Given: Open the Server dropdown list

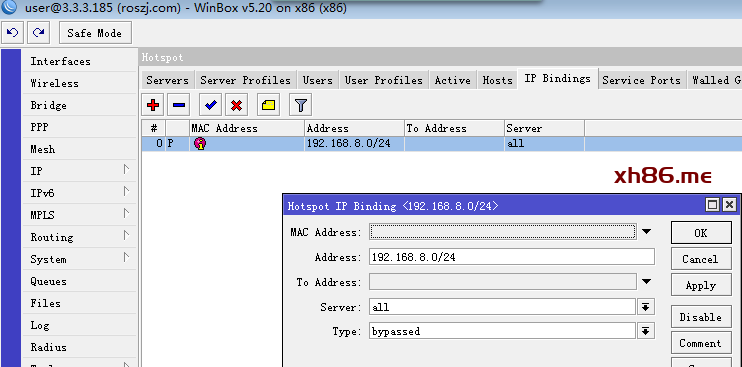Looking at the screenshot, I should tap(645, 306).
